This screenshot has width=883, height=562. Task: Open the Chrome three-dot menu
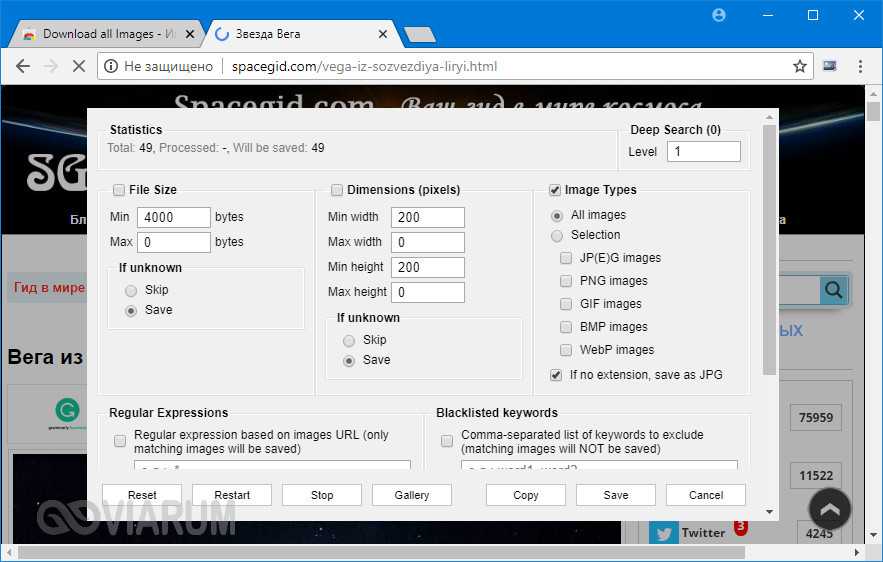[x=859, y=66]
